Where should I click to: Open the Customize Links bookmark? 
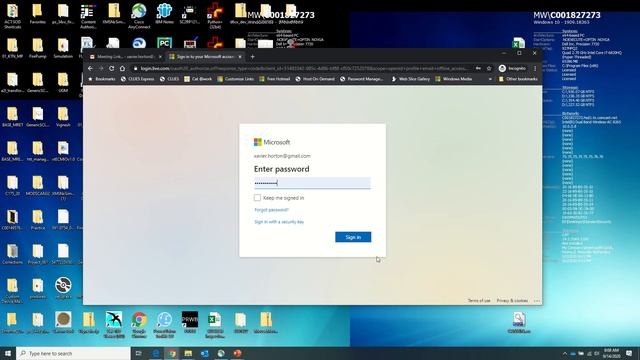[x=236, y=79]
